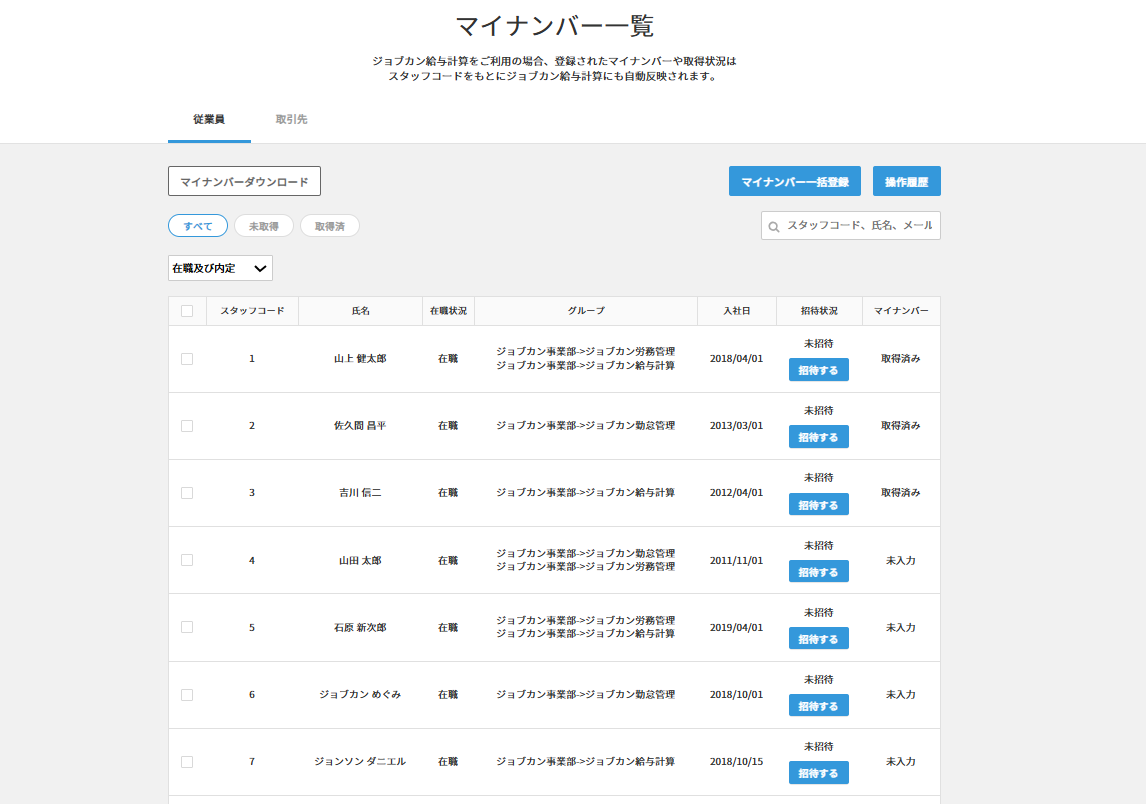Click hire date 2018/10/01
This screenshot has height=804, width=1146.
(x=737, y=695)
